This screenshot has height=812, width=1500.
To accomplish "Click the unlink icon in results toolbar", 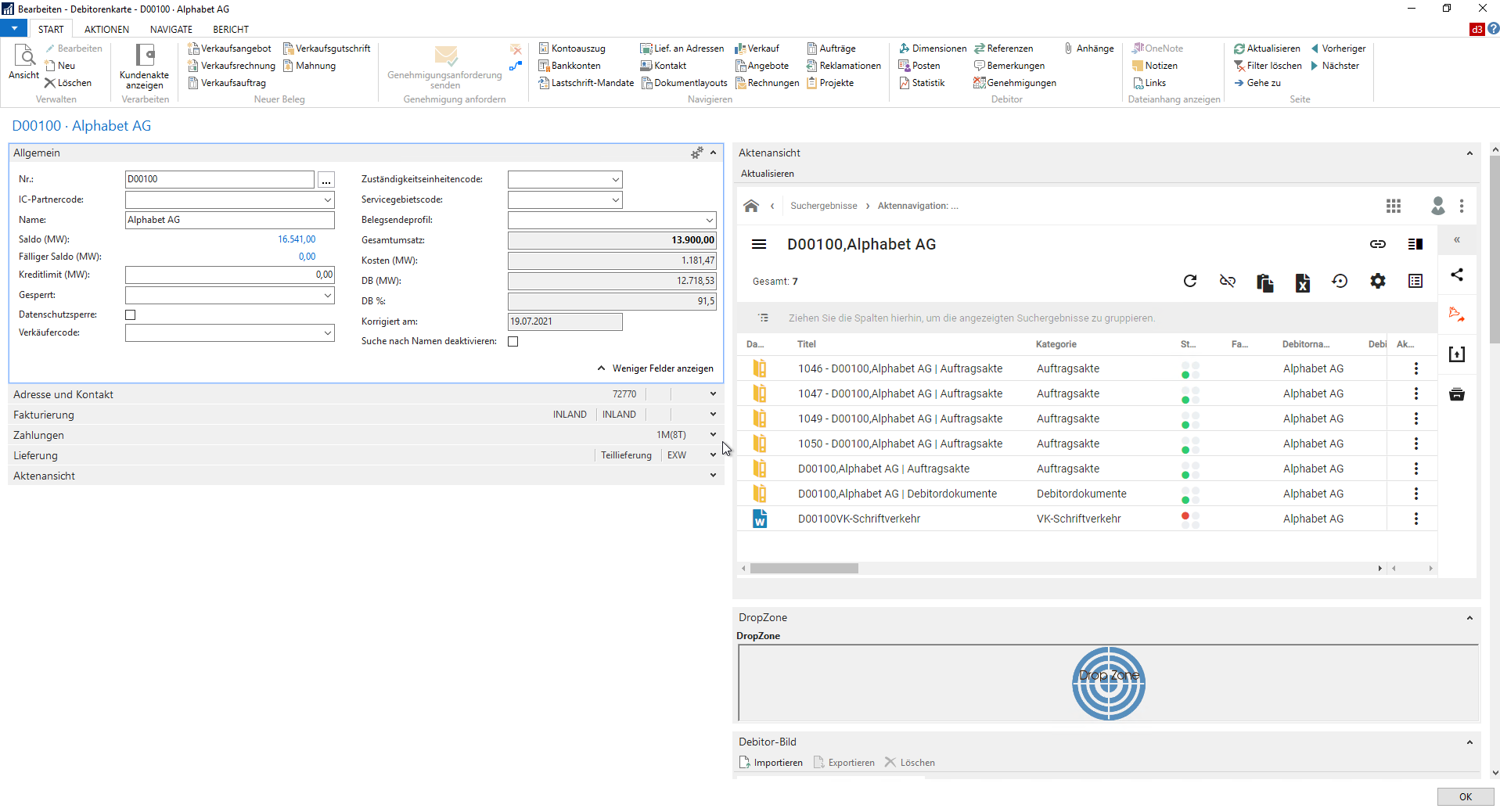I will 1228,281.
